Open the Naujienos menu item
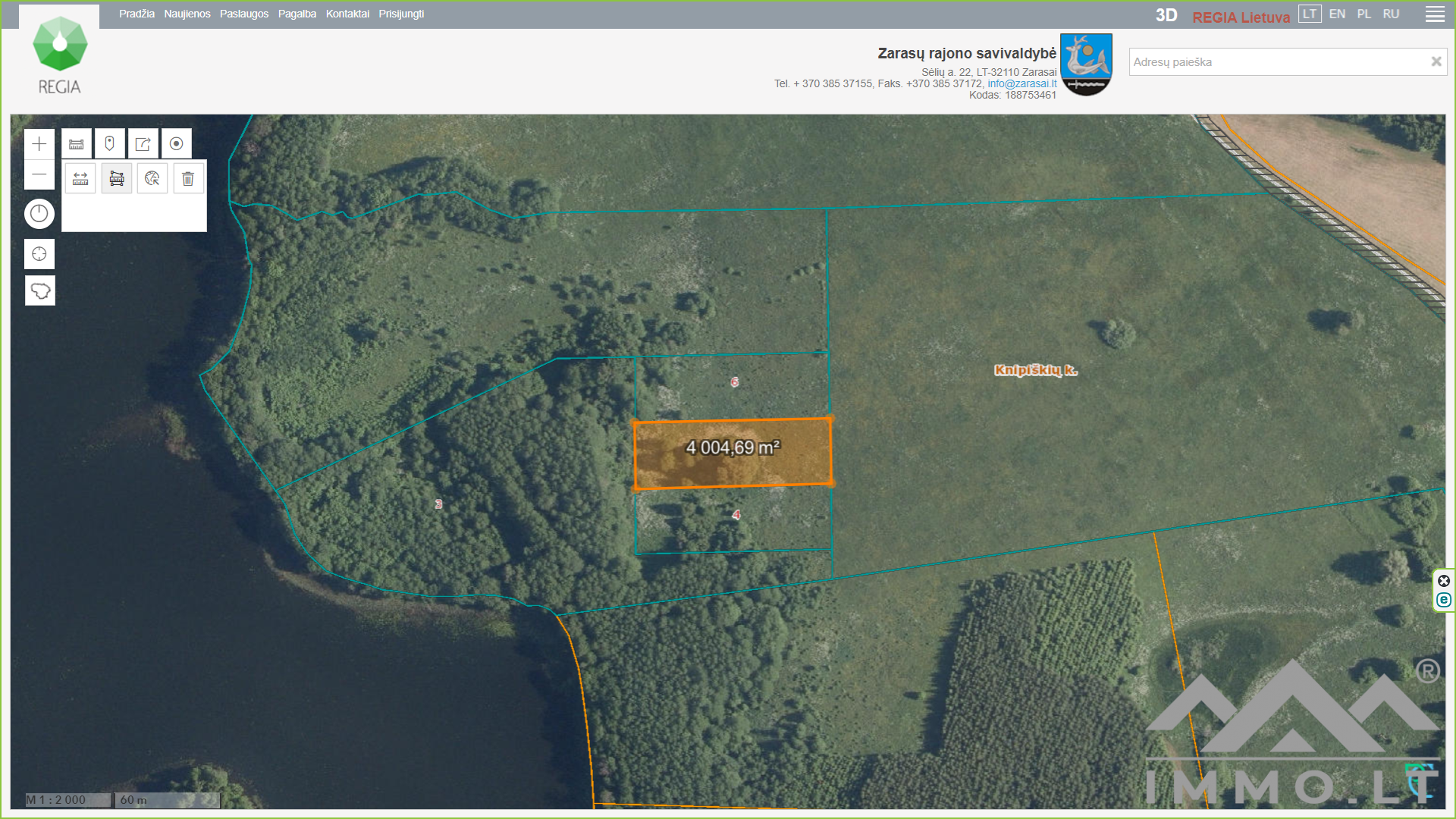Screen dimensions: 1456x819 (187, 14)
